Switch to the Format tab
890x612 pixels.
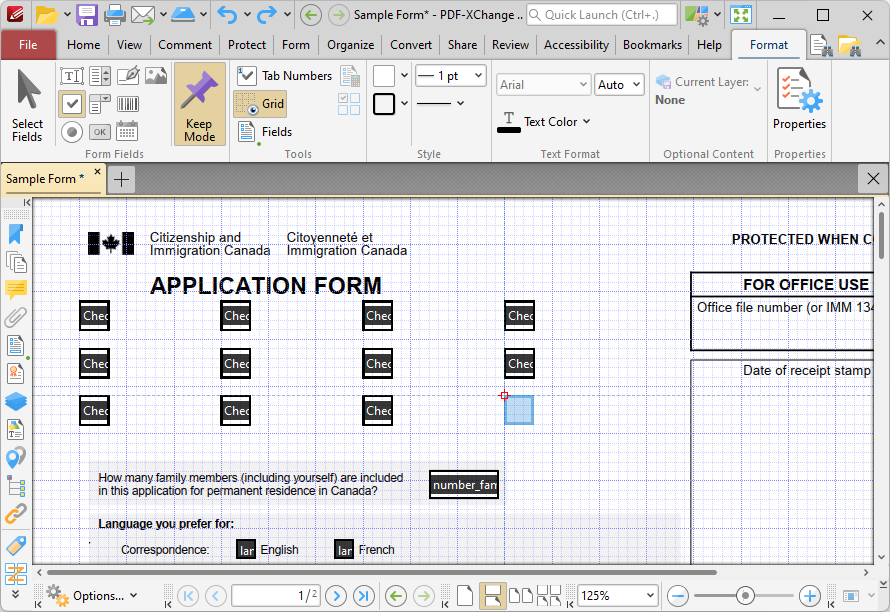point(769,45)
